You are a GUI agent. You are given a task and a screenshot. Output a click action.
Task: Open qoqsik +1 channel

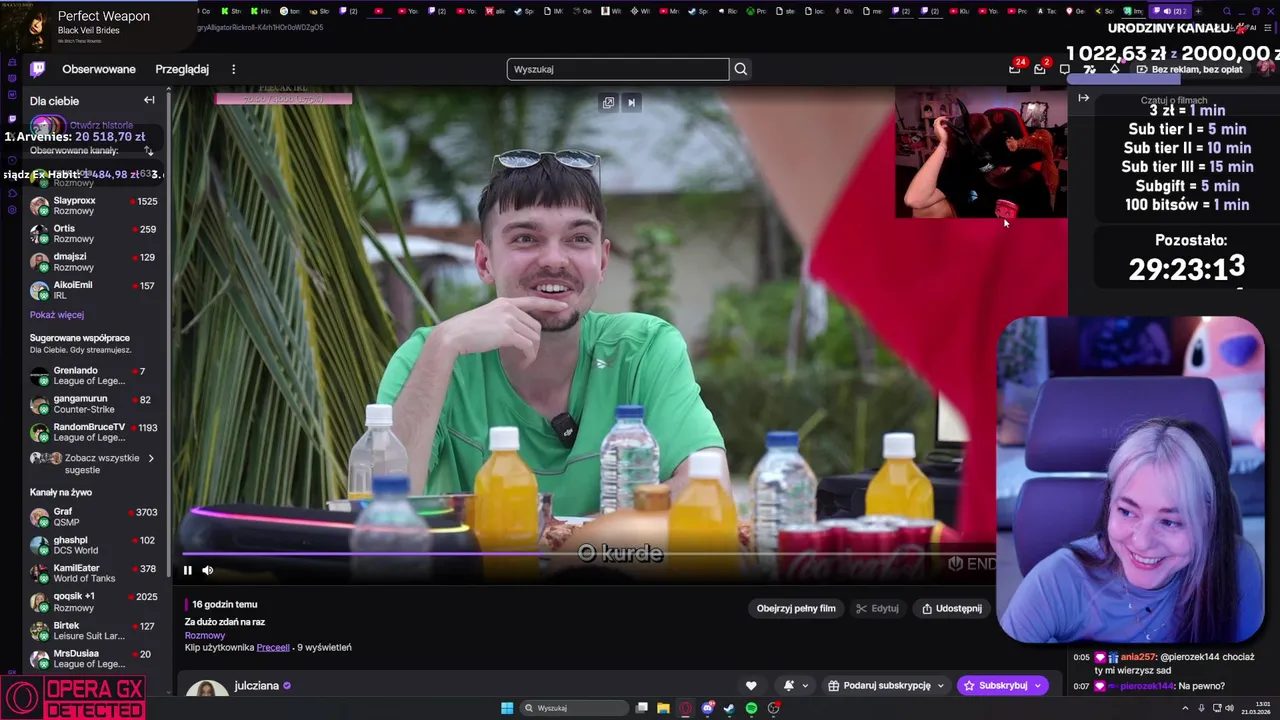(95, 602)
